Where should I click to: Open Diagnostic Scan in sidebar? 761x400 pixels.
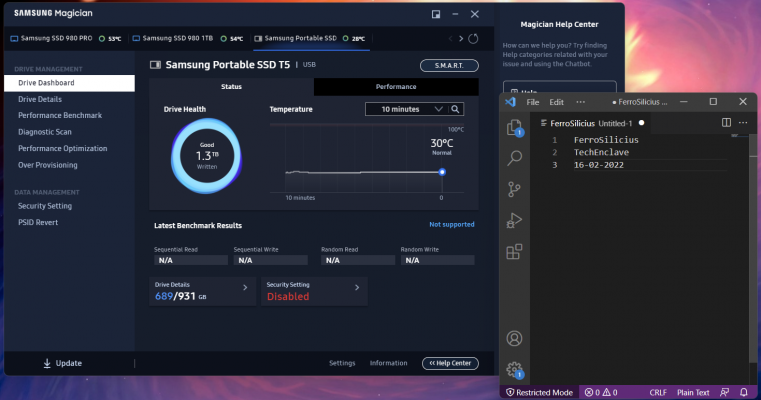[45, 132]
